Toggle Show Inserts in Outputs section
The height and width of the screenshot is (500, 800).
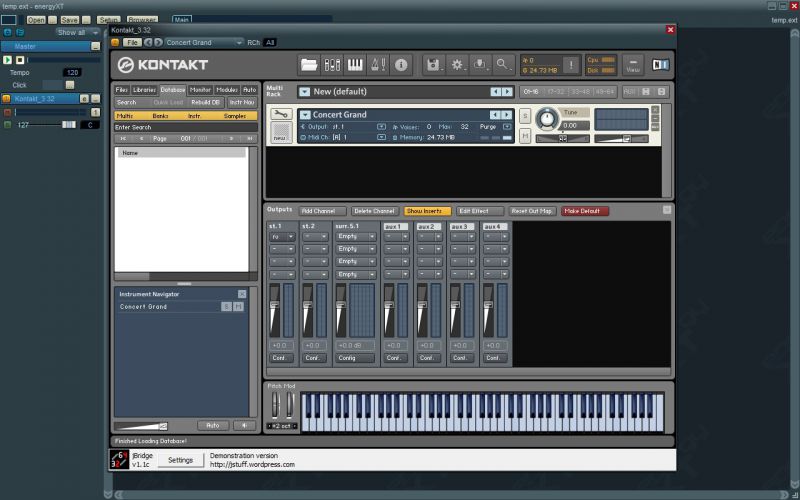pyautogui.click(x=427, y=211)
